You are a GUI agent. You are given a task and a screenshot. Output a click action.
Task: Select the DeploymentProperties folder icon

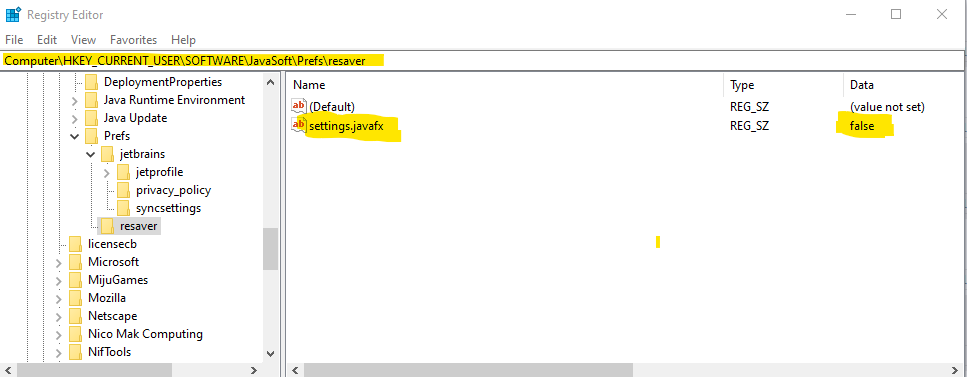point(91,82)
